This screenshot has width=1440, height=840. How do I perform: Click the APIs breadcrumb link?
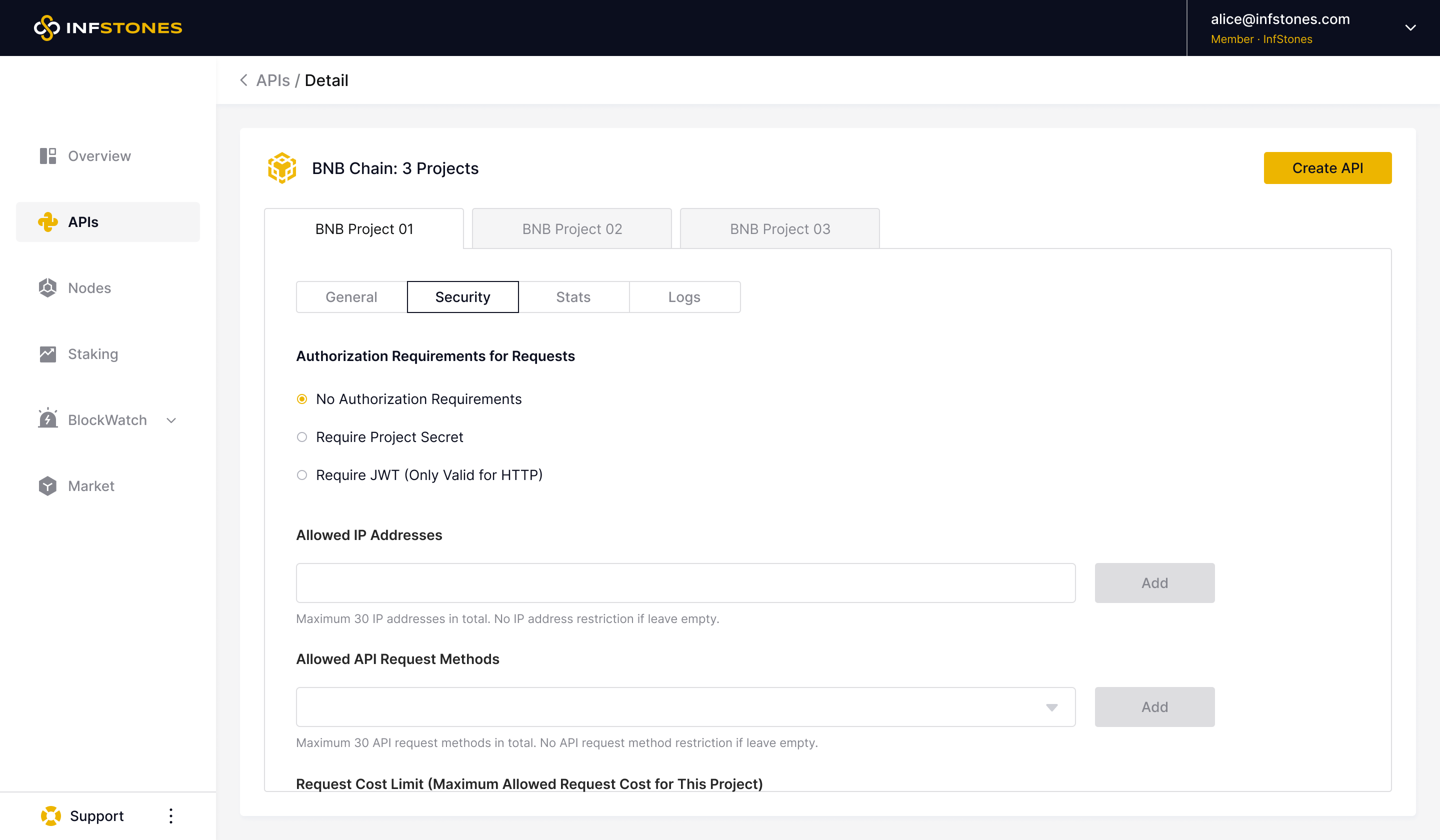[x=273, y=80]
